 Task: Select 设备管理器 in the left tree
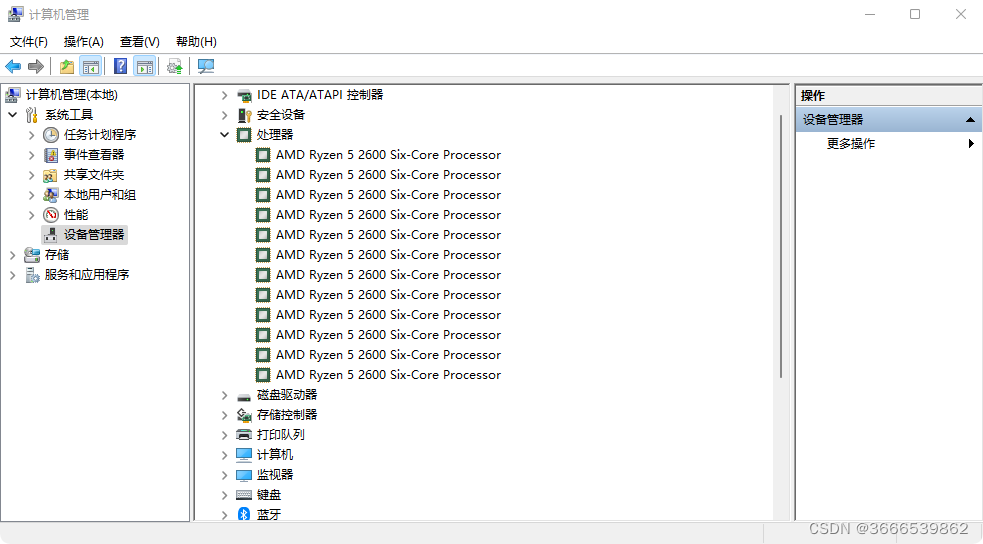click(x=94, y=235)
